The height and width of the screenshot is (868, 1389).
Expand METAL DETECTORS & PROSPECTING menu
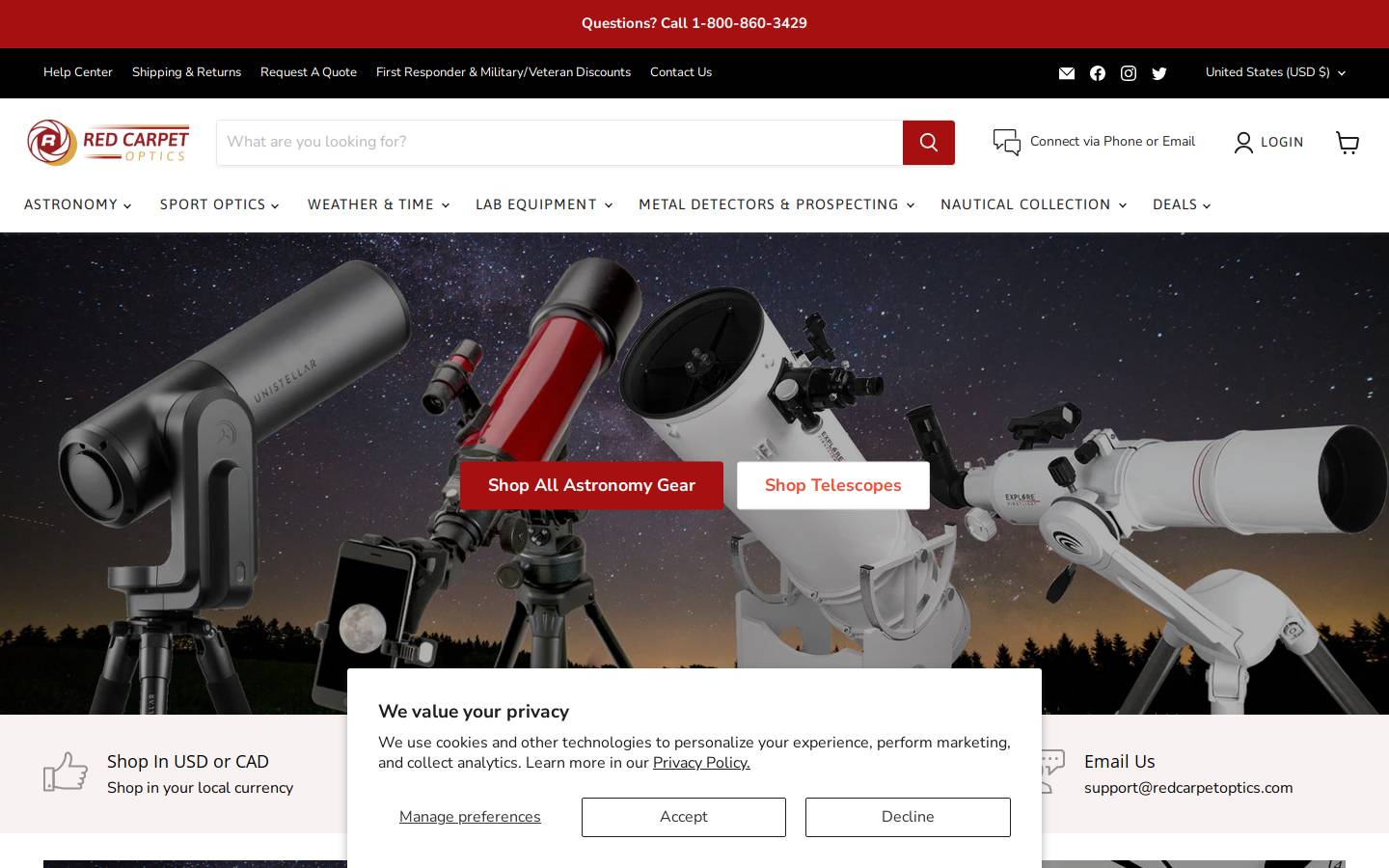tap(776, 204)
